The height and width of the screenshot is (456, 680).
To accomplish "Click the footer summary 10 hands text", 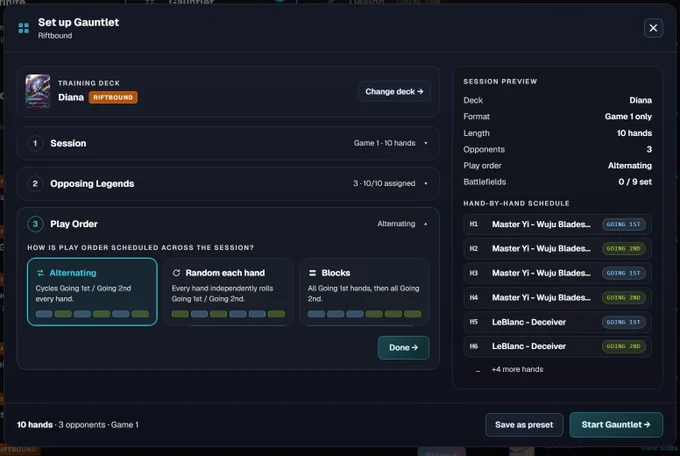I will click(x=35, y=425).
